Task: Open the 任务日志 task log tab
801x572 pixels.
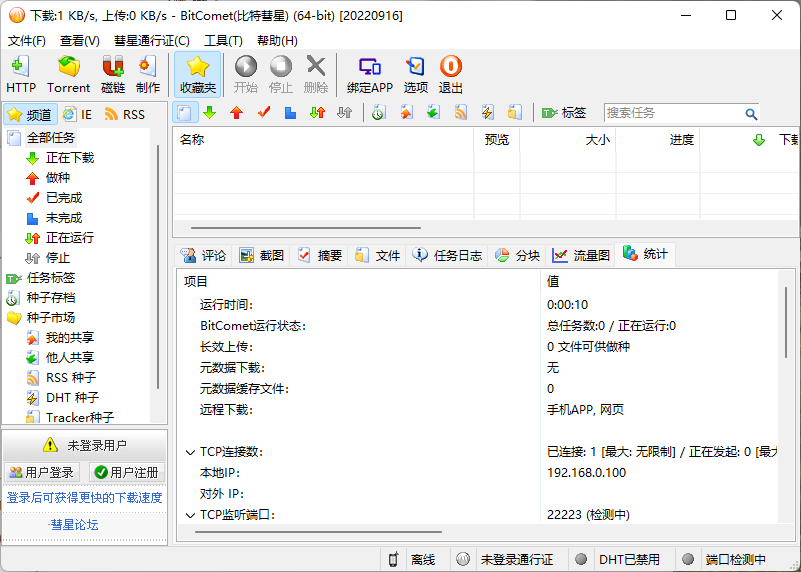Action: (x=447, y=255)
